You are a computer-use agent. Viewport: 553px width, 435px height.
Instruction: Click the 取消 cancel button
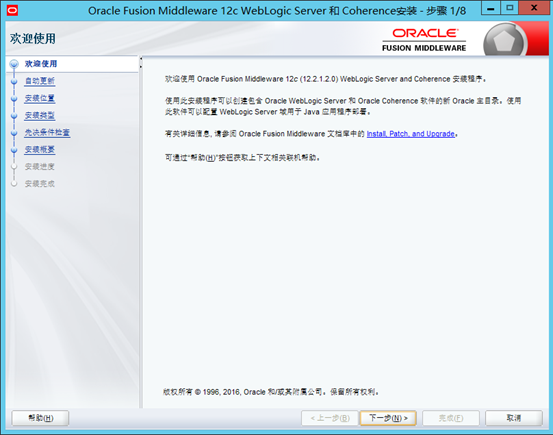(x=514, y=418)
